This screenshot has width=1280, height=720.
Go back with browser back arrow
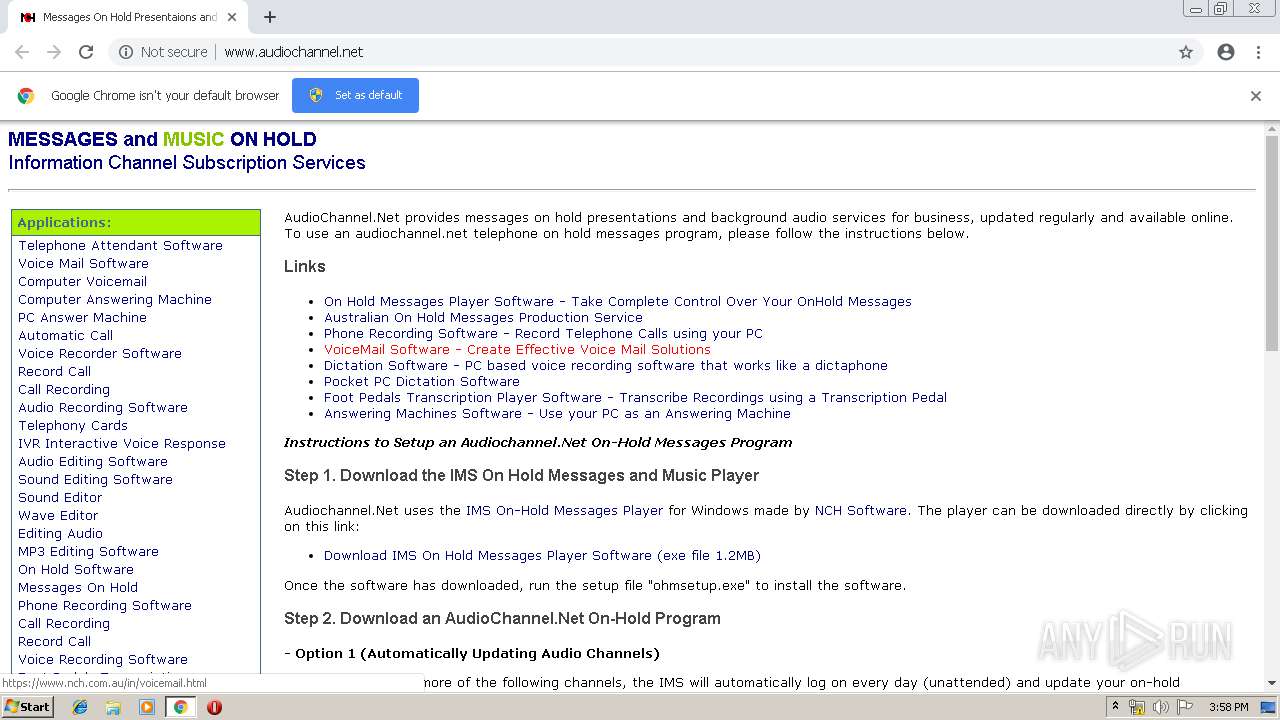[x=22, y=52]
